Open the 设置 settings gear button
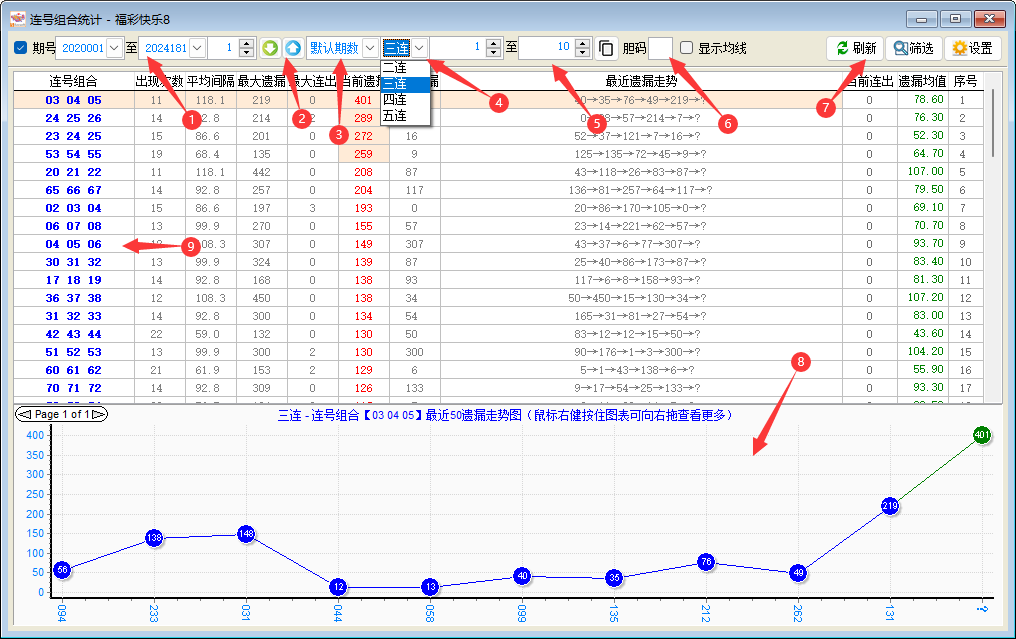Image resolution: width=1016 pixels, height=639 pixels. pos(972,48)
